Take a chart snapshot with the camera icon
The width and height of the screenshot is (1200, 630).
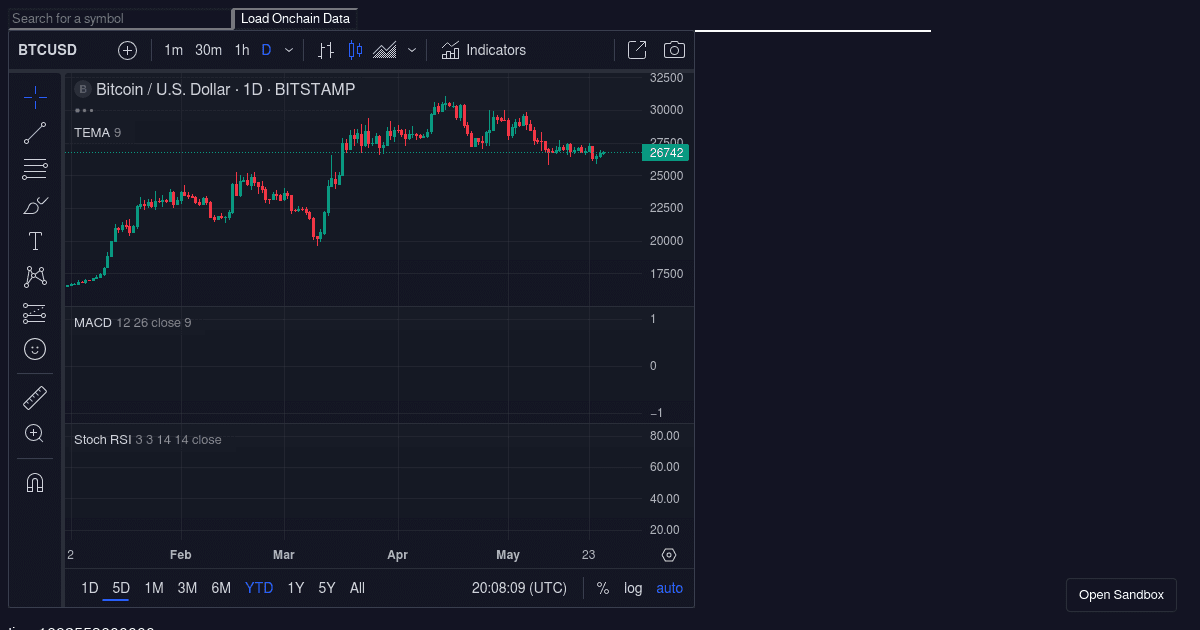click(x=674, y=49)
